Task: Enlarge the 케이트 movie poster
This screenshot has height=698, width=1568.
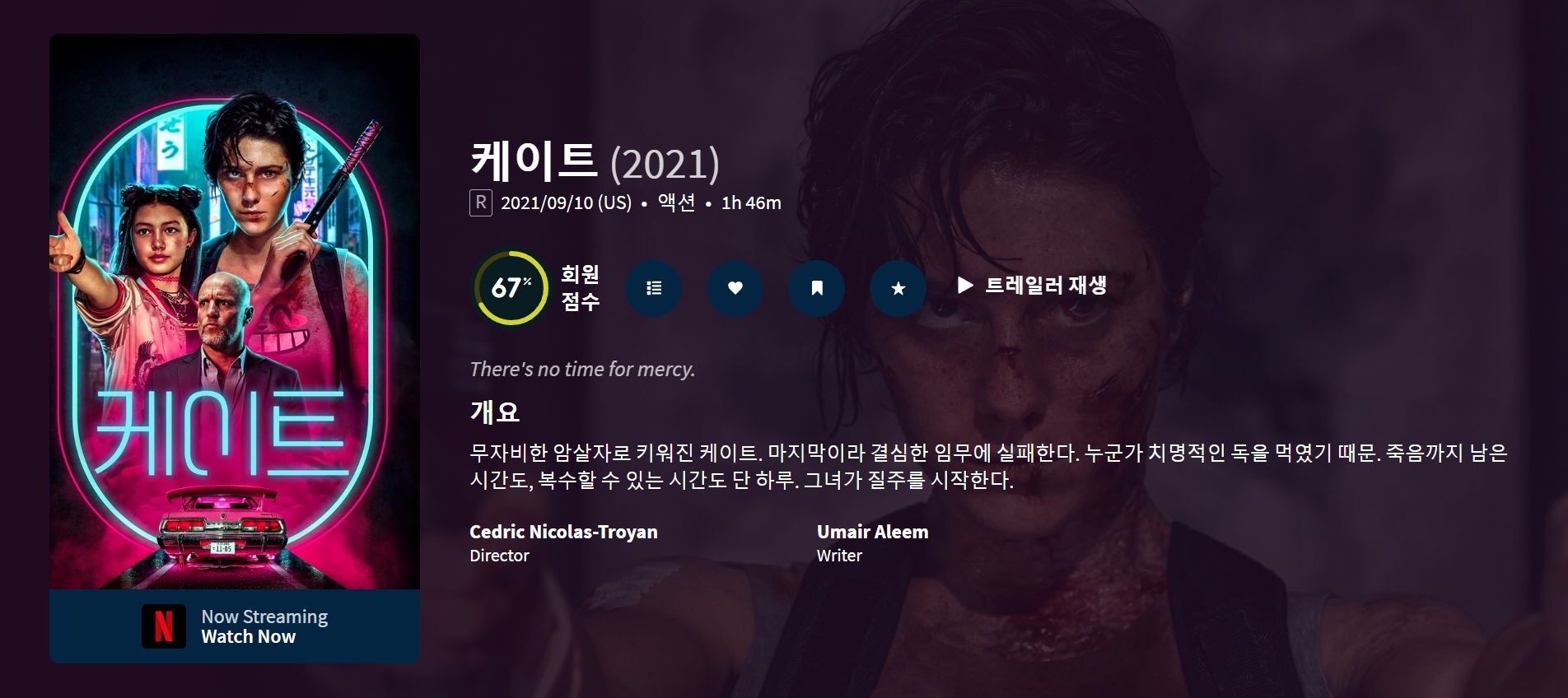Action: pos(235,312)
